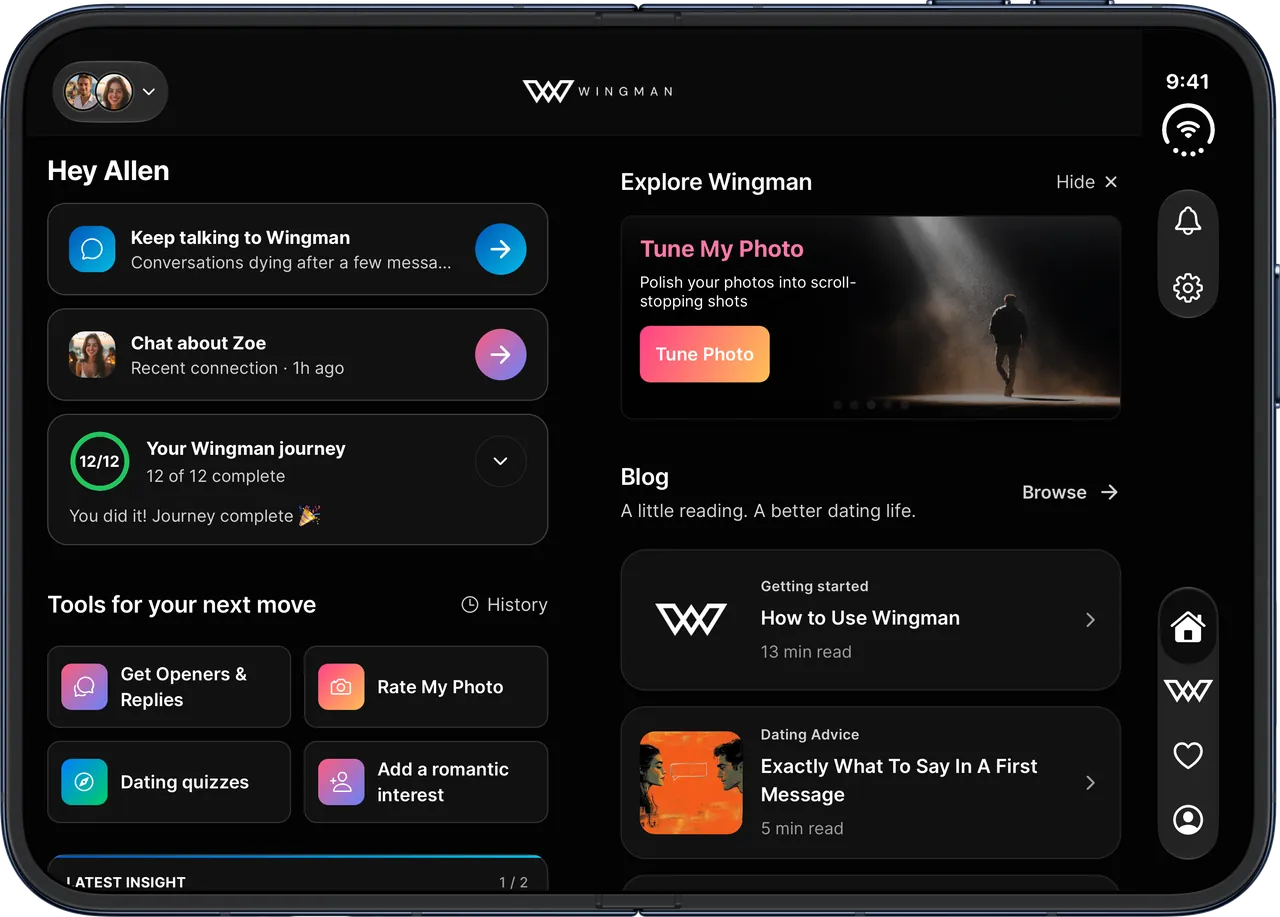Browse the blog articles
The image size is (1280, 917).
click(x=1070, y=492)
